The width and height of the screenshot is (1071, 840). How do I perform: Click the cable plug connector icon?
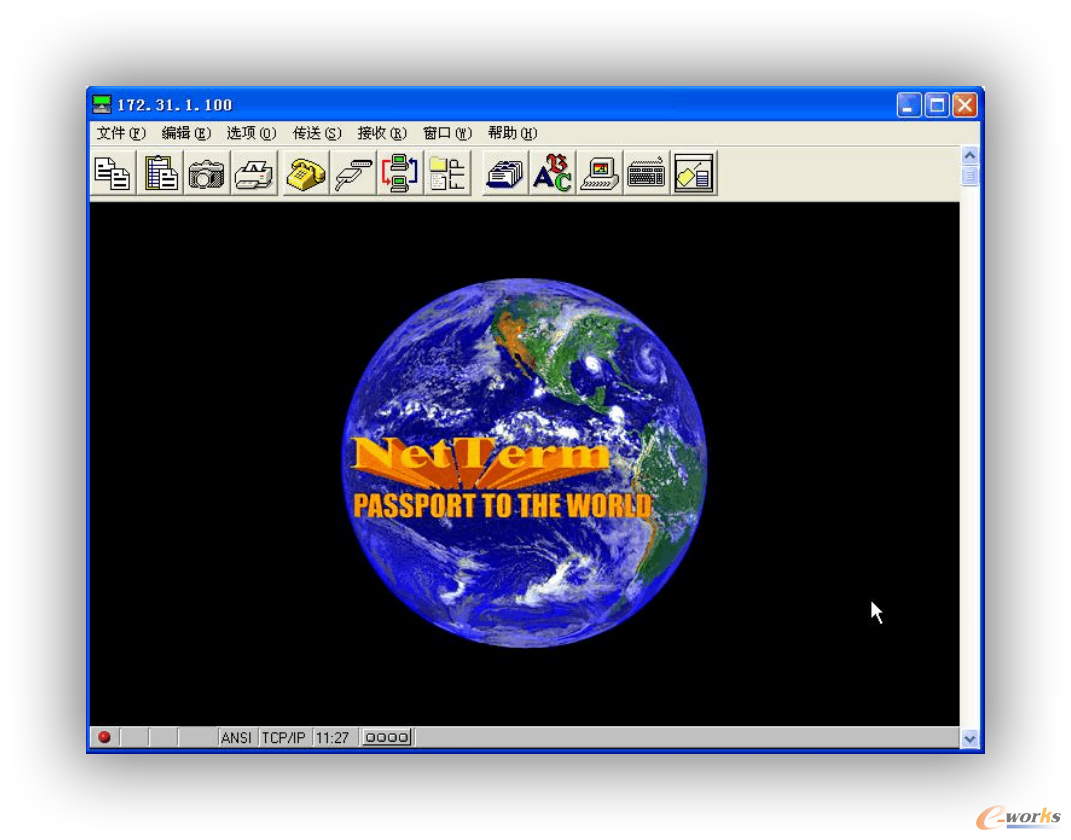point(352,173)
